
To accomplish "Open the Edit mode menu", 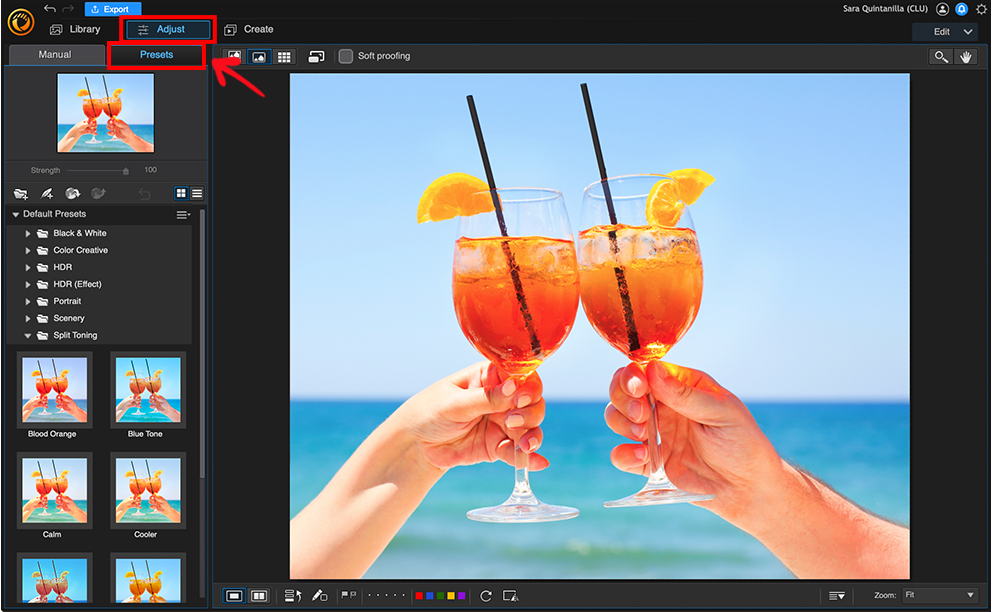I will point(944,31).
